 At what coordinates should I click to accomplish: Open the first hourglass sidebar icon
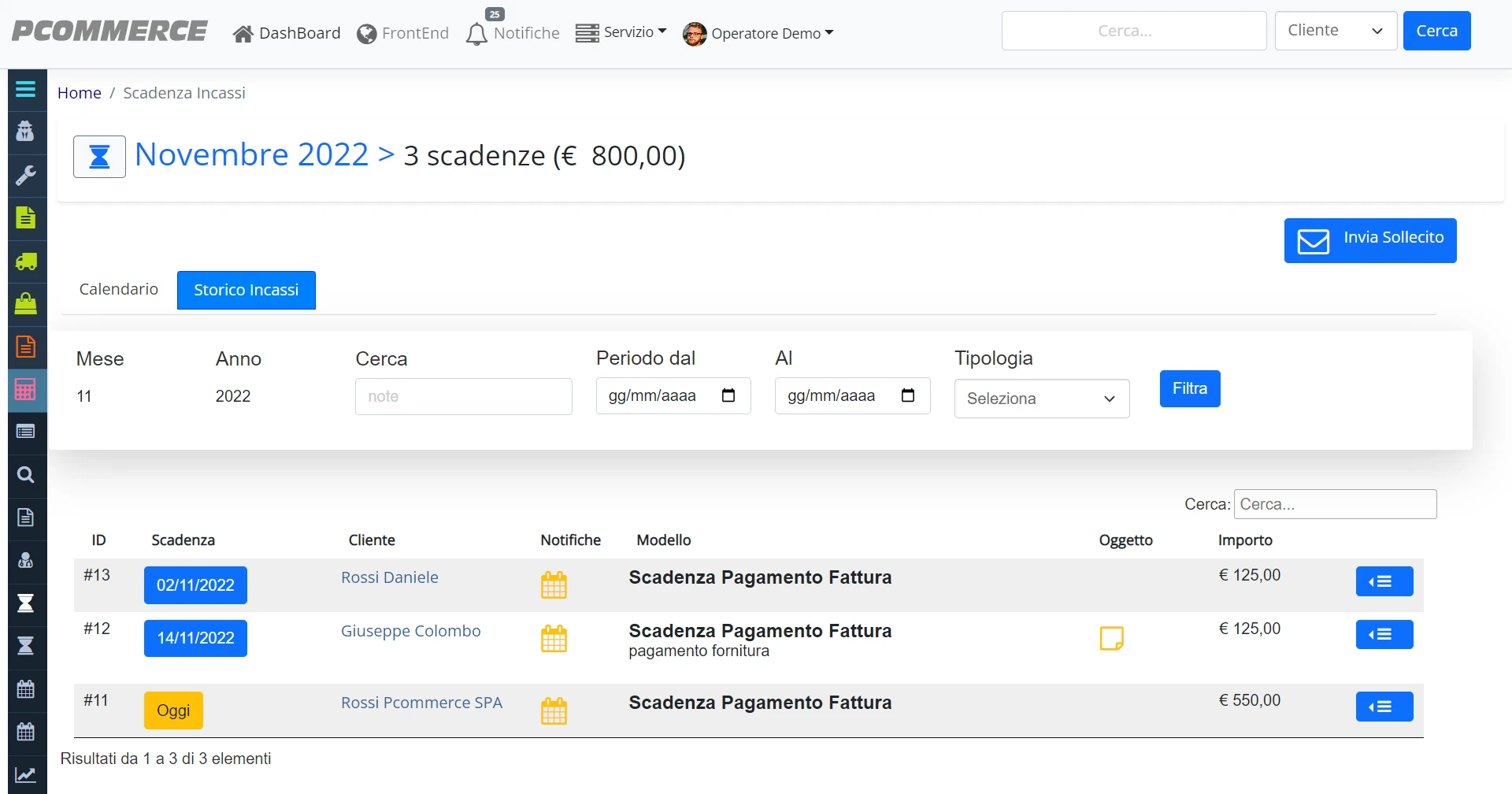tap(25, 603)
